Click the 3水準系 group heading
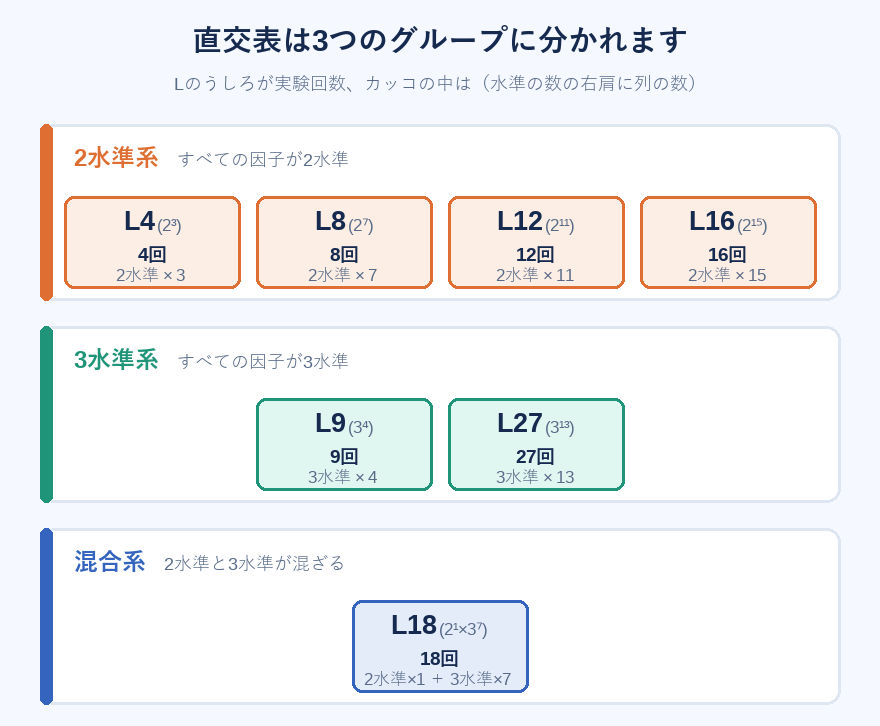The width and height of the screenshot is (880, 726). [x=116, y=360]
